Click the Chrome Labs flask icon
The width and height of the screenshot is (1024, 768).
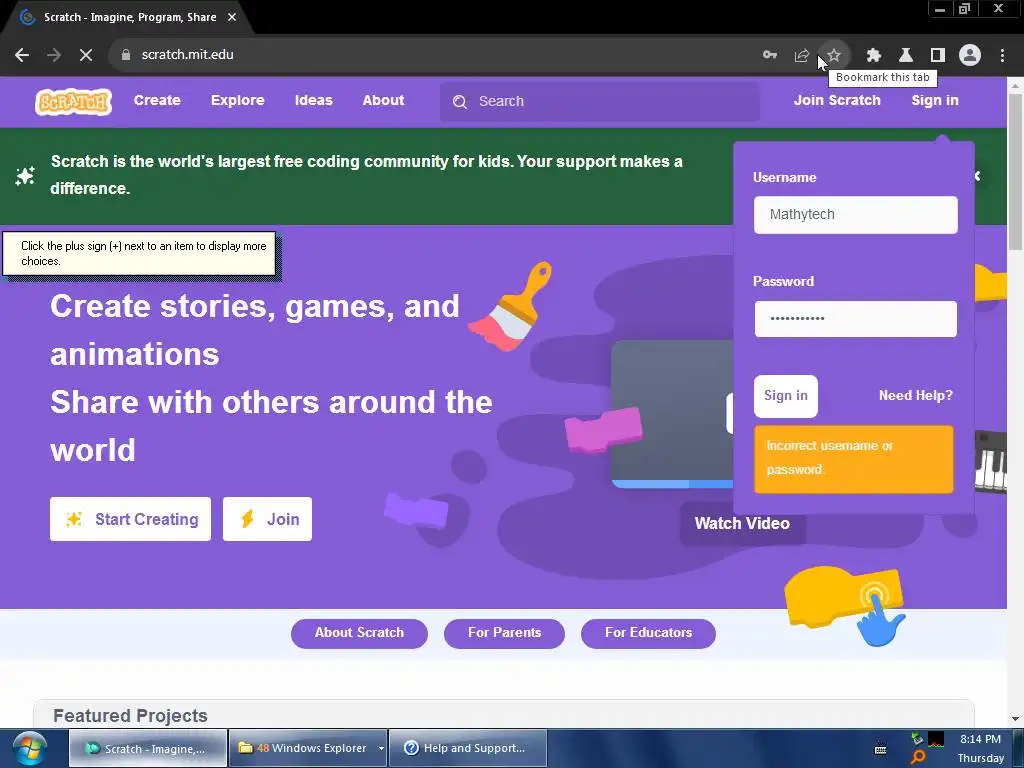(x=905, y=55)
